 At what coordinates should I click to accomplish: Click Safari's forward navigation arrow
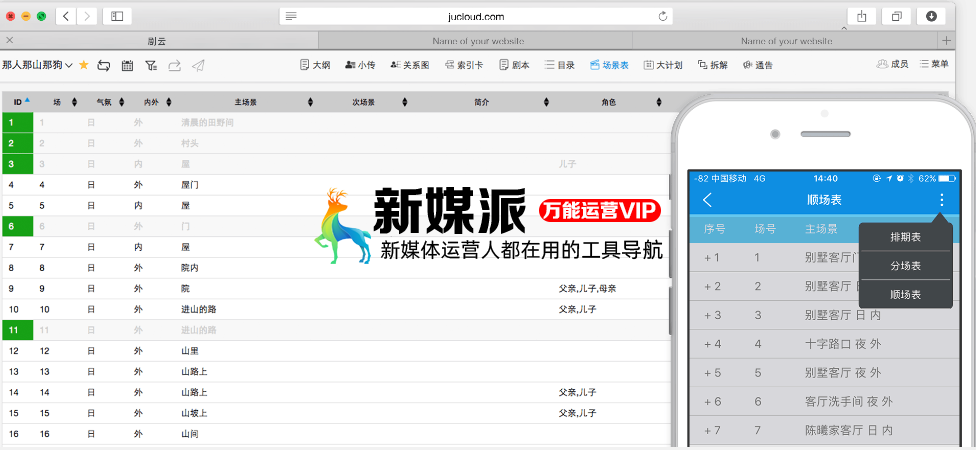click(x=87, y=16)
